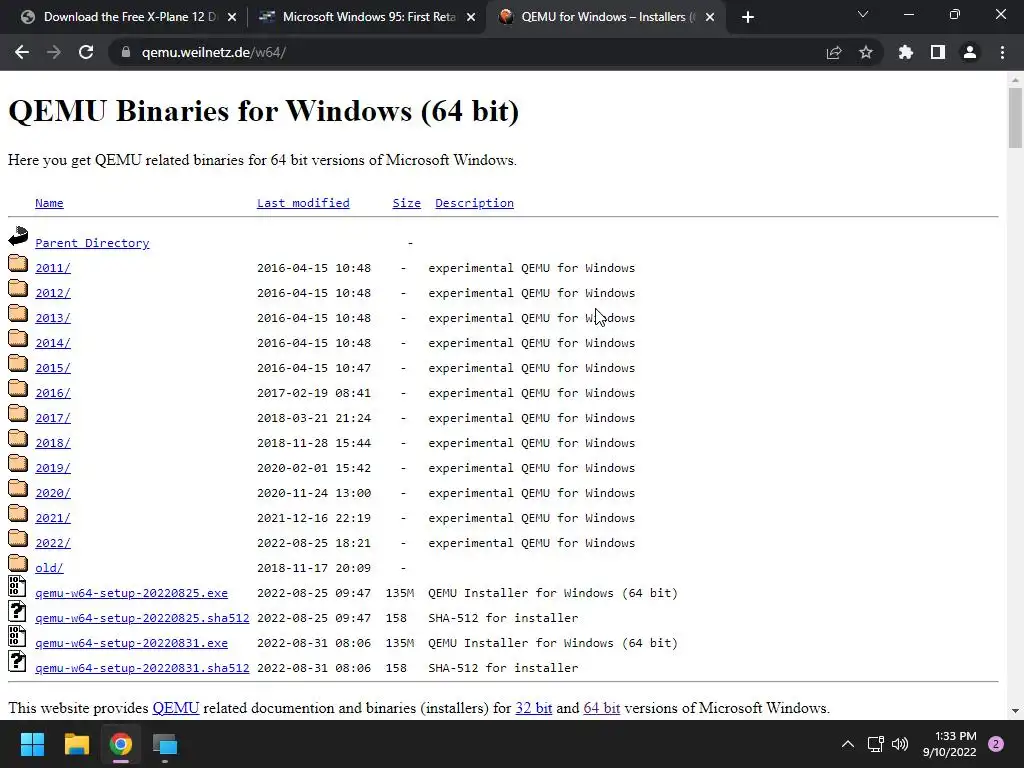This screenshot has height=768, width=1024.
Task: Open the 2017/ directory
Action: click(x=53, y=418)
